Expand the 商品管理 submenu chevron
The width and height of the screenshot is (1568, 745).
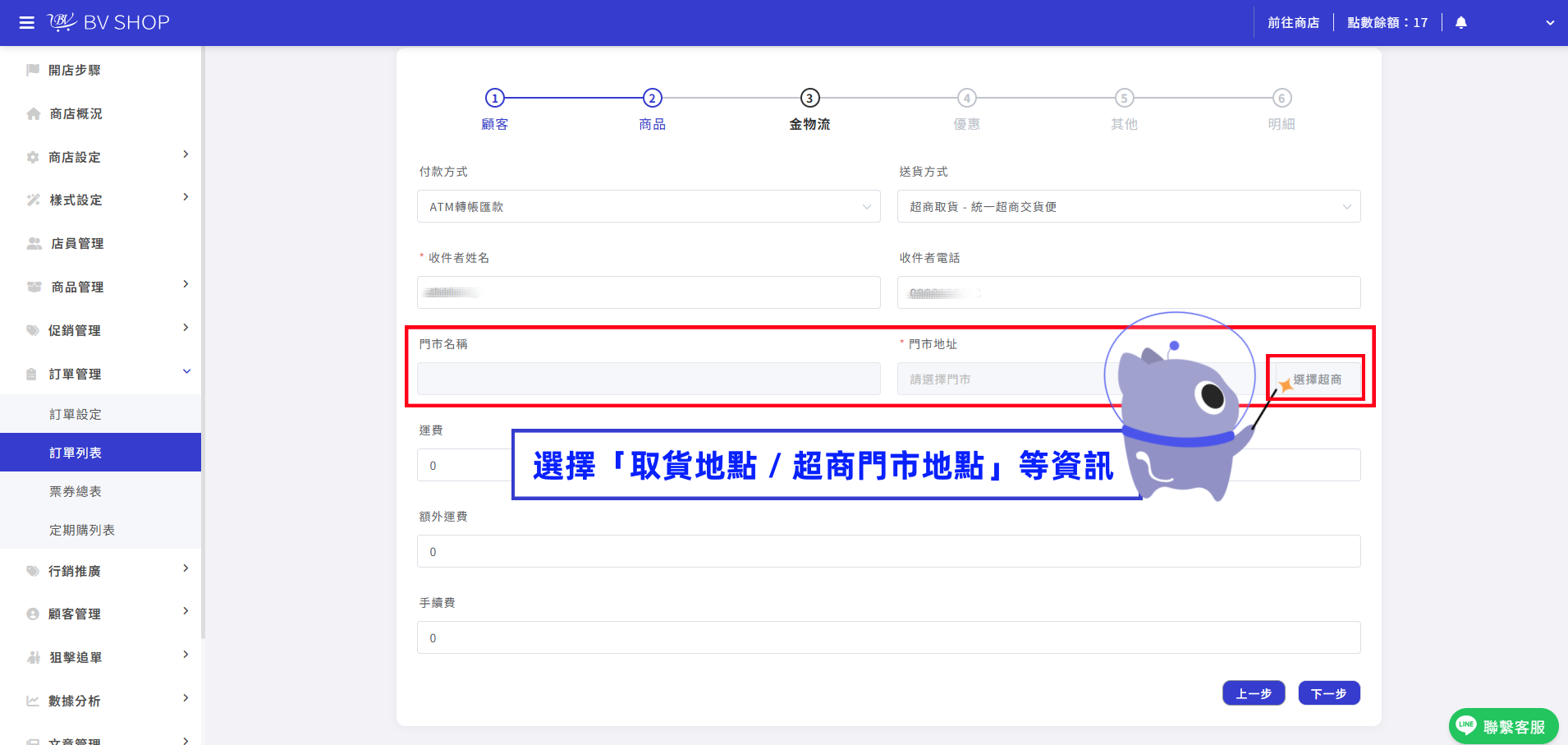pyautogui.click(x=186, y=284)
